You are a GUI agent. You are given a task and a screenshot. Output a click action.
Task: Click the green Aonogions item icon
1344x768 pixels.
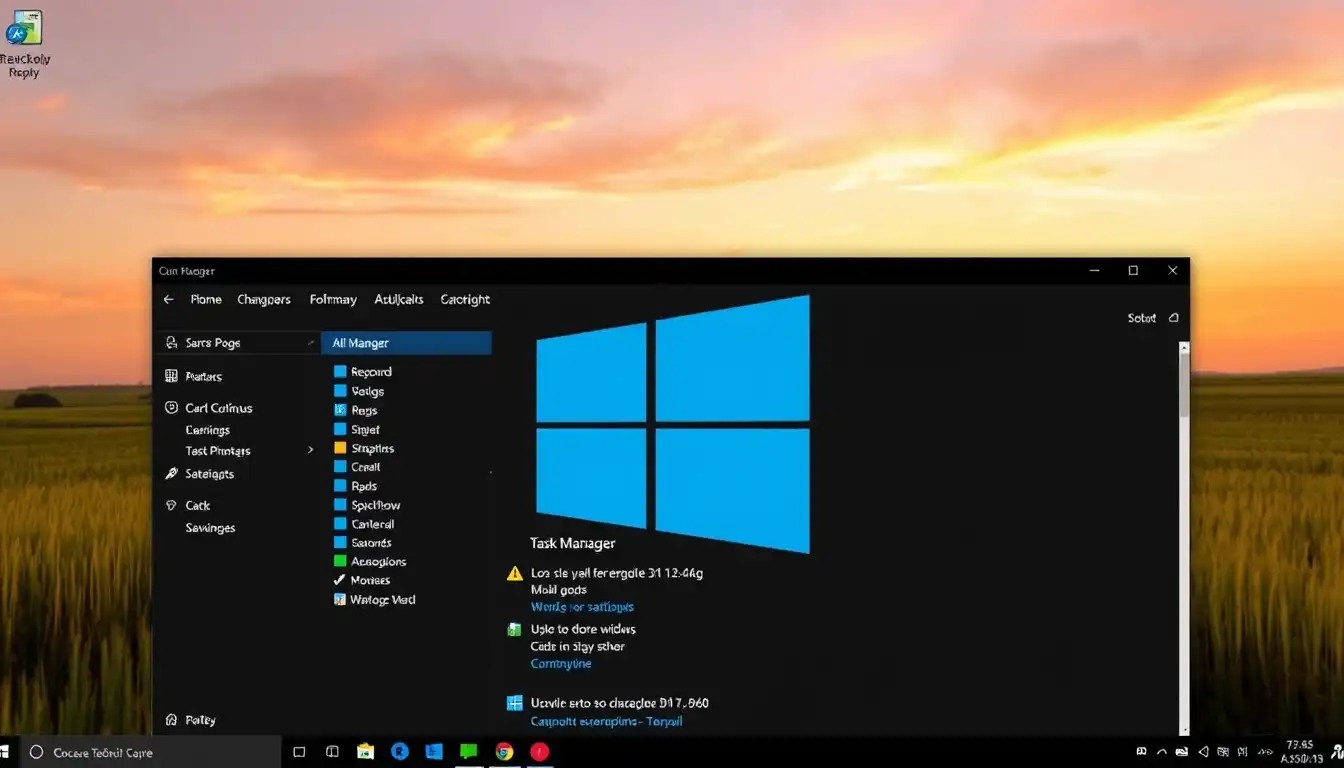(340, 561)
